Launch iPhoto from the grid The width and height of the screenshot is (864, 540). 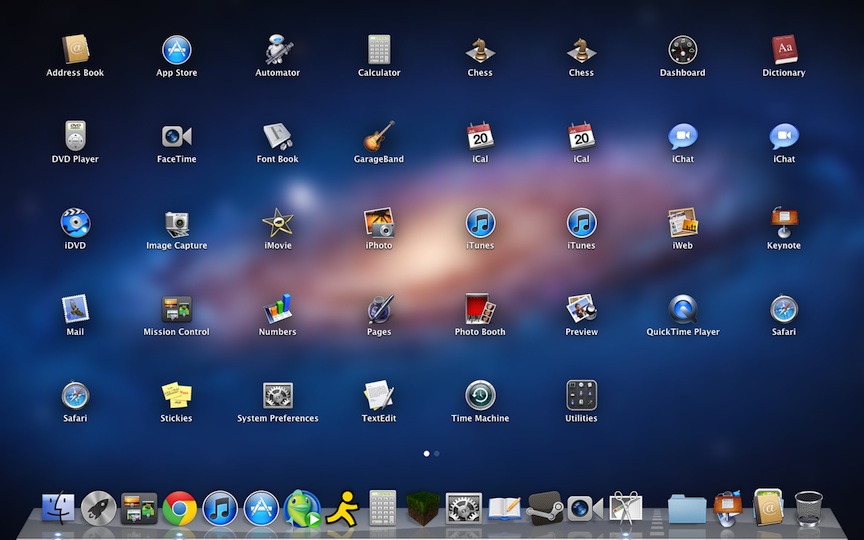click(x=379, y=223)
